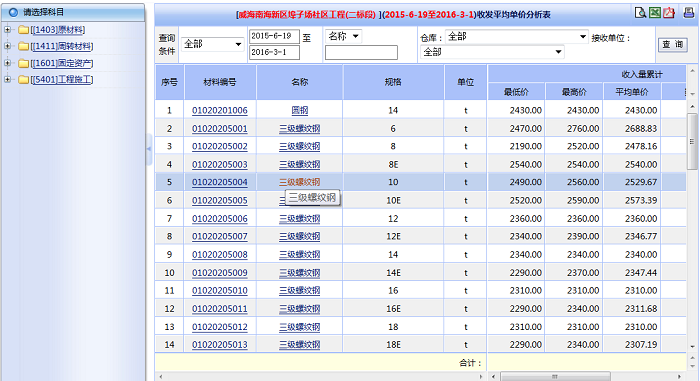Expand the [1411]周转材料 tree node

pyautogui.click(x=7, y=46)
